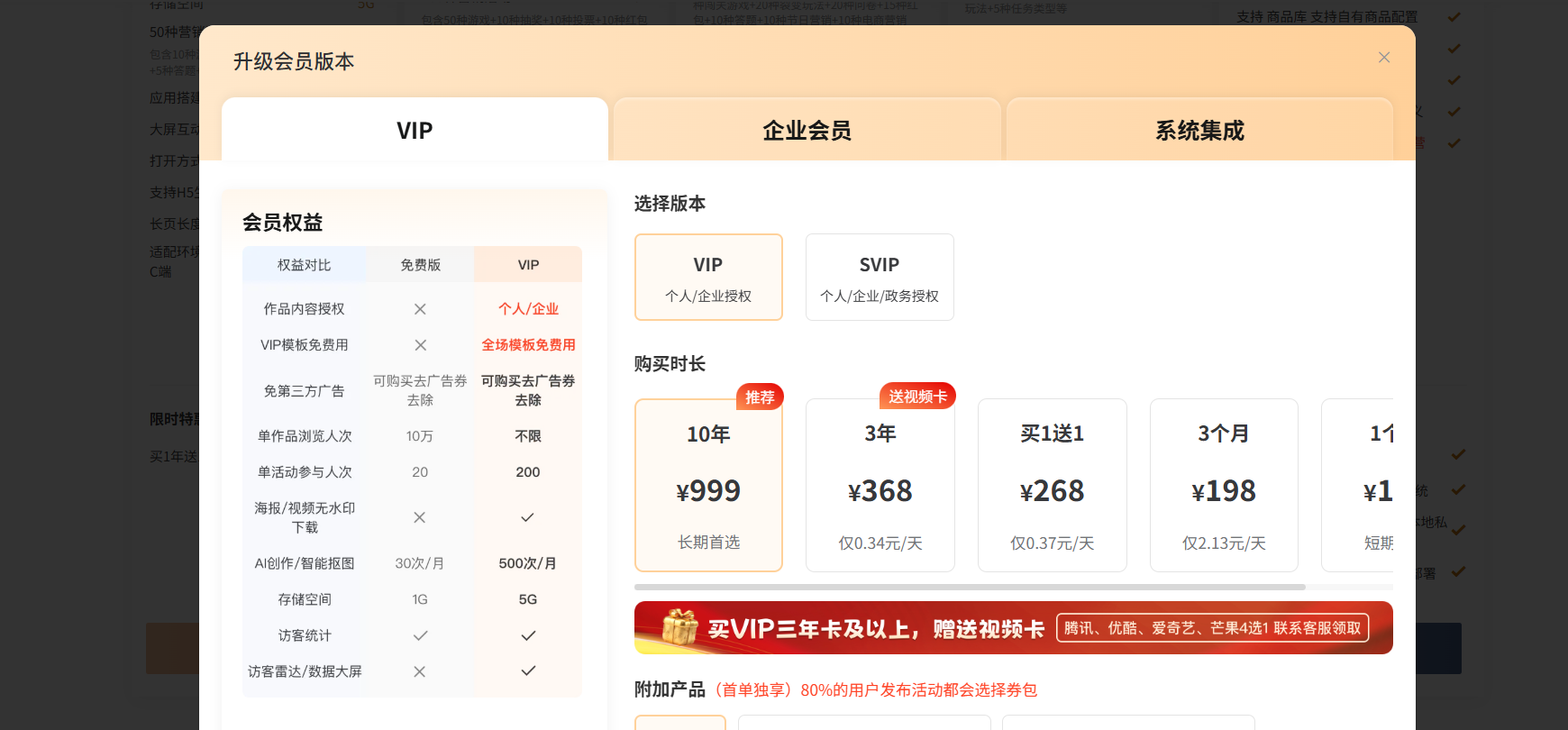Click the gift box icon in banner

pyautogui.click(x=679, y=627)
